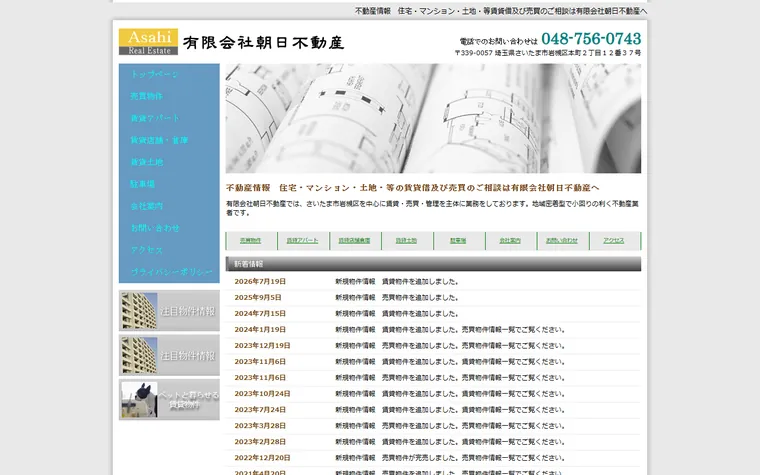Click the phone number 048-756-0743

coord(591,38)
